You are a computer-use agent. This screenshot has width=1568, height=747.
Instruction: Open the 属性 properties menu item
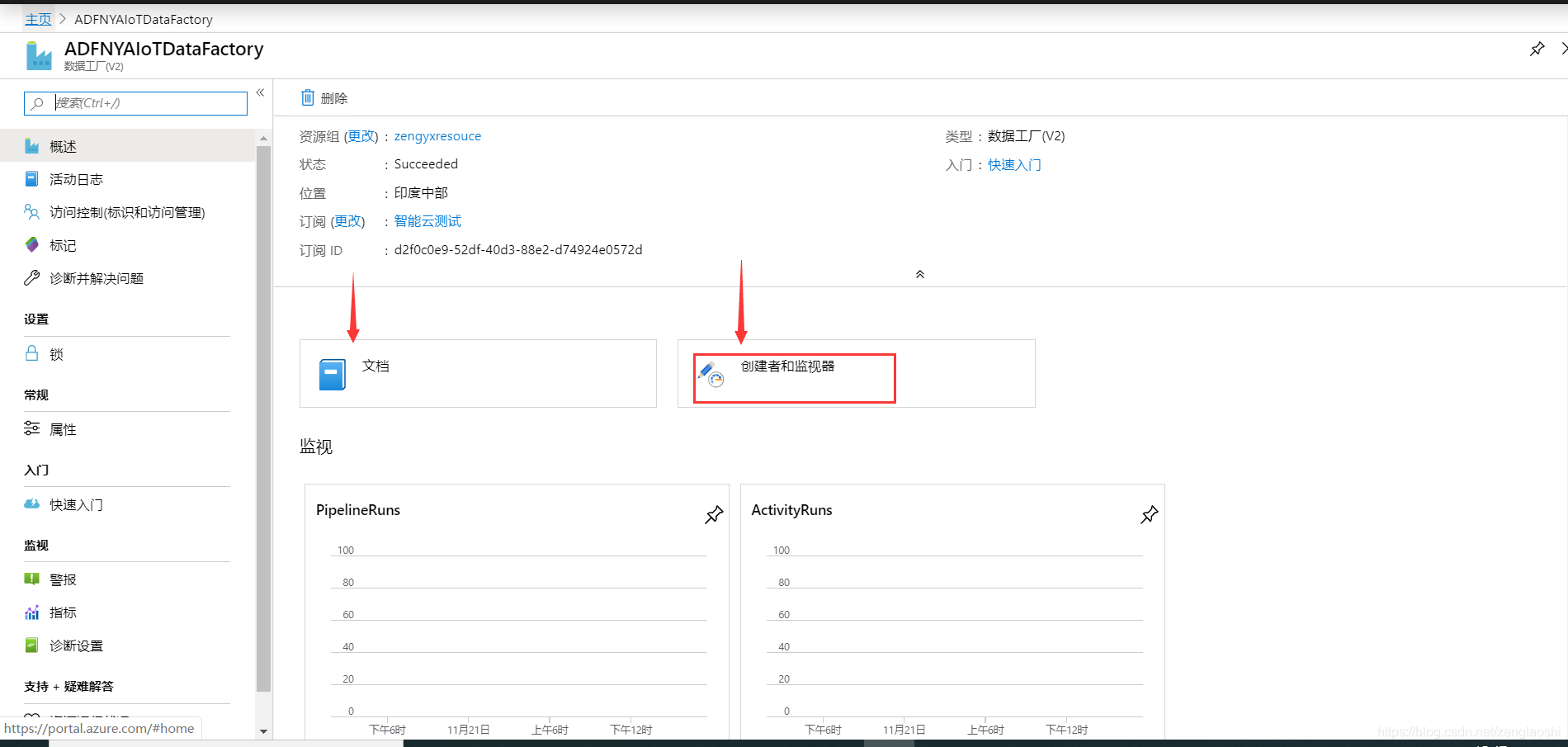coord(128,429)
